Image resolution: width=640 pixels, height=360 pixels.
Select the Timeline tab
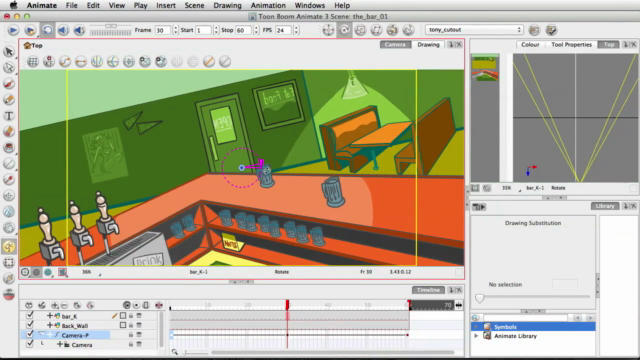tap(428, 290)
